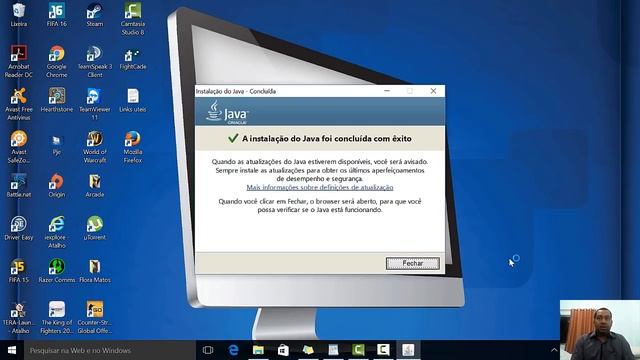Select the Google Chrome desktop icon
The height and width of the screenshot is (360, 640).
(x=56, y=62)
